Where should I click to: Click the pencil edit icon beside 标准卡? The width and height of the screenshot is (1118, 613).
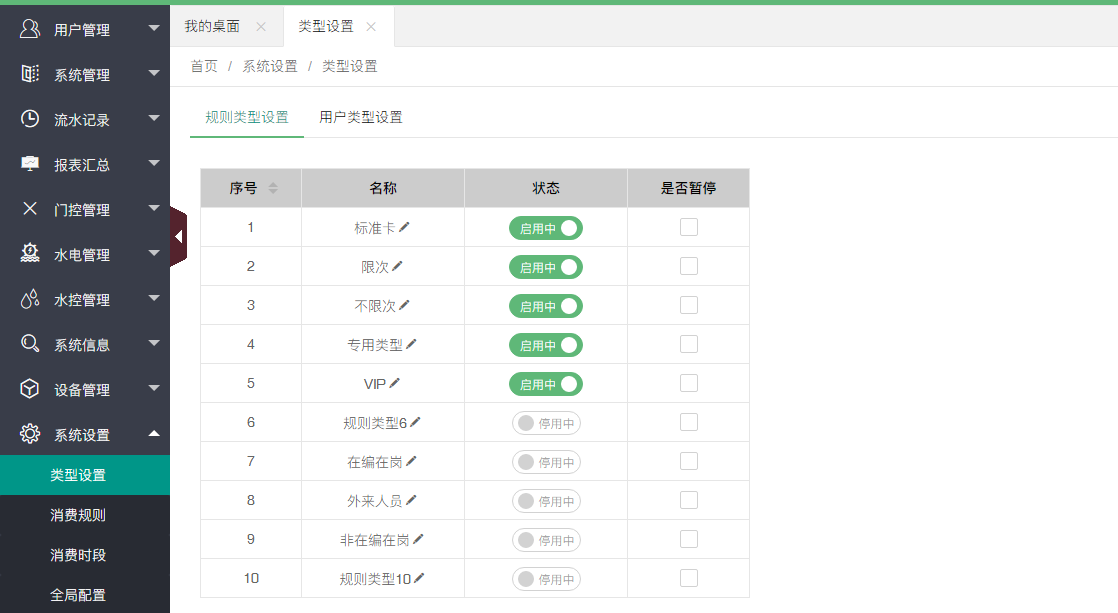tap(404, 227)
